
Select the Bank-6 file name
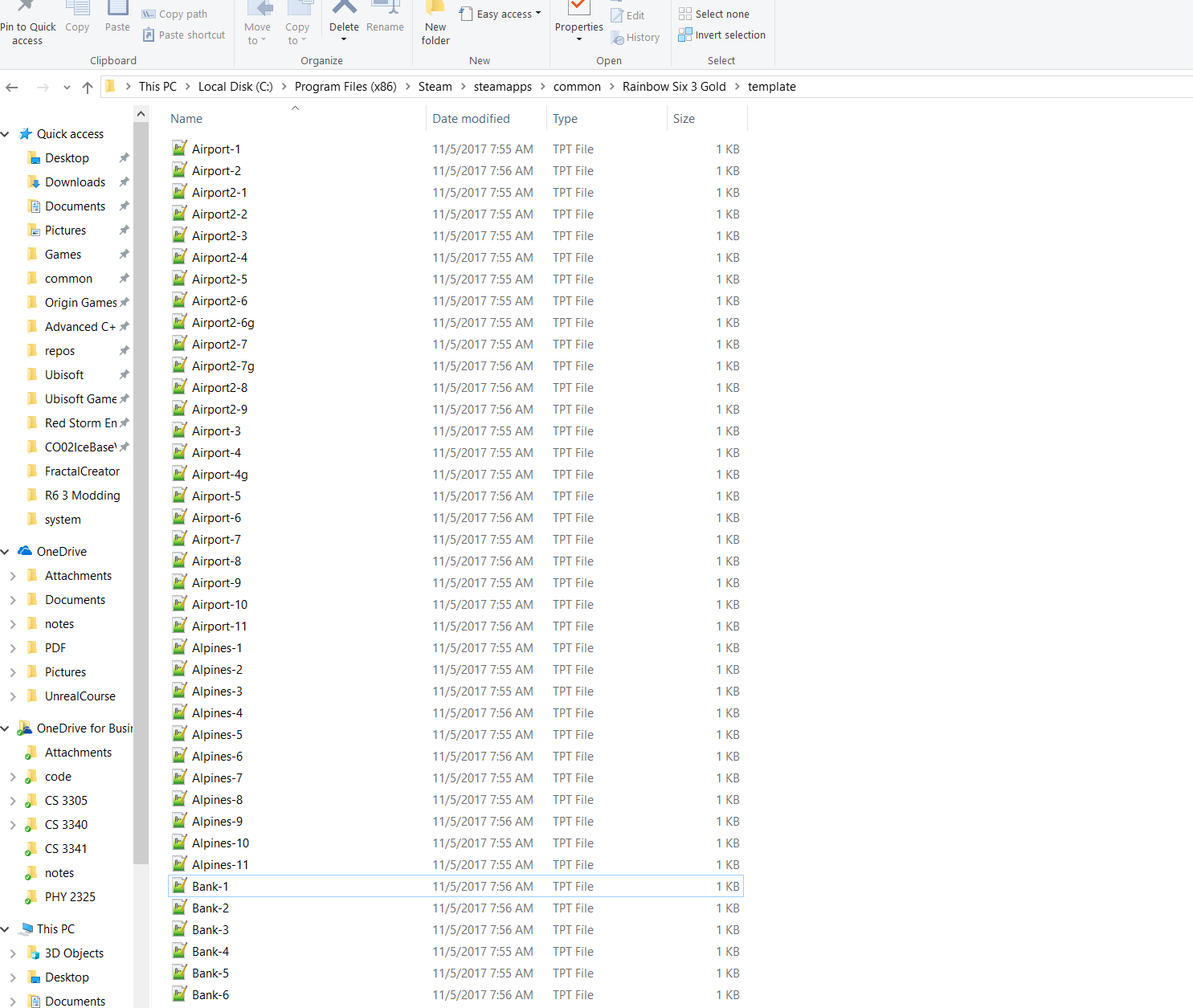click(x=210, y=995)
